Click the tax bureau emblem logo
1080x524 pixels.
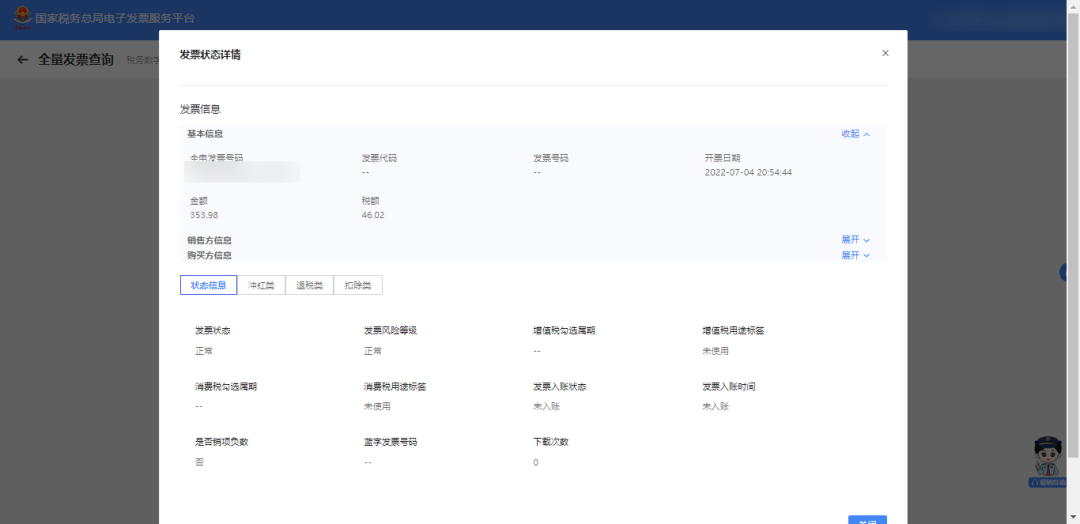[23, 17]
